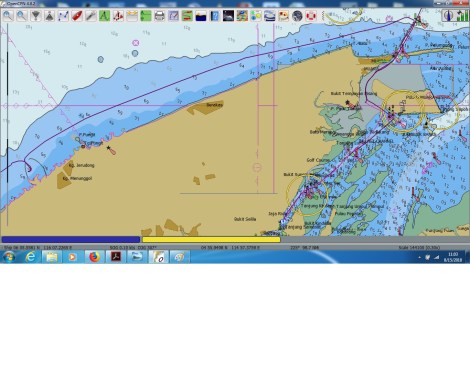Enable tracking toolbar icon
Image resolution: width=470 pixels, height=370 pixels.
[x=187, y=16]
